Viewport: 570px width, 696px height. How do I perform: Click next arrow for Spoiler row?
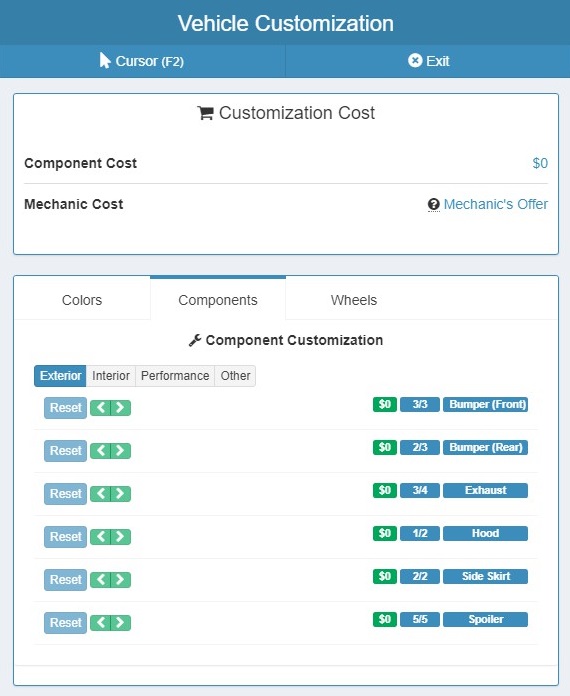(121, 623)
